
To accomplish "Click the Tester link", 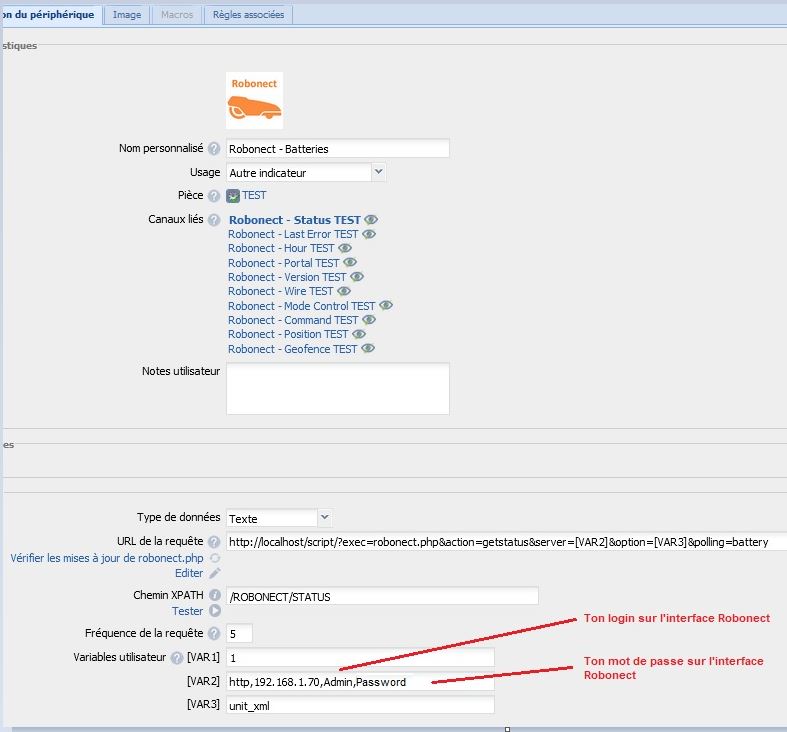I will (x=187, y=611).
